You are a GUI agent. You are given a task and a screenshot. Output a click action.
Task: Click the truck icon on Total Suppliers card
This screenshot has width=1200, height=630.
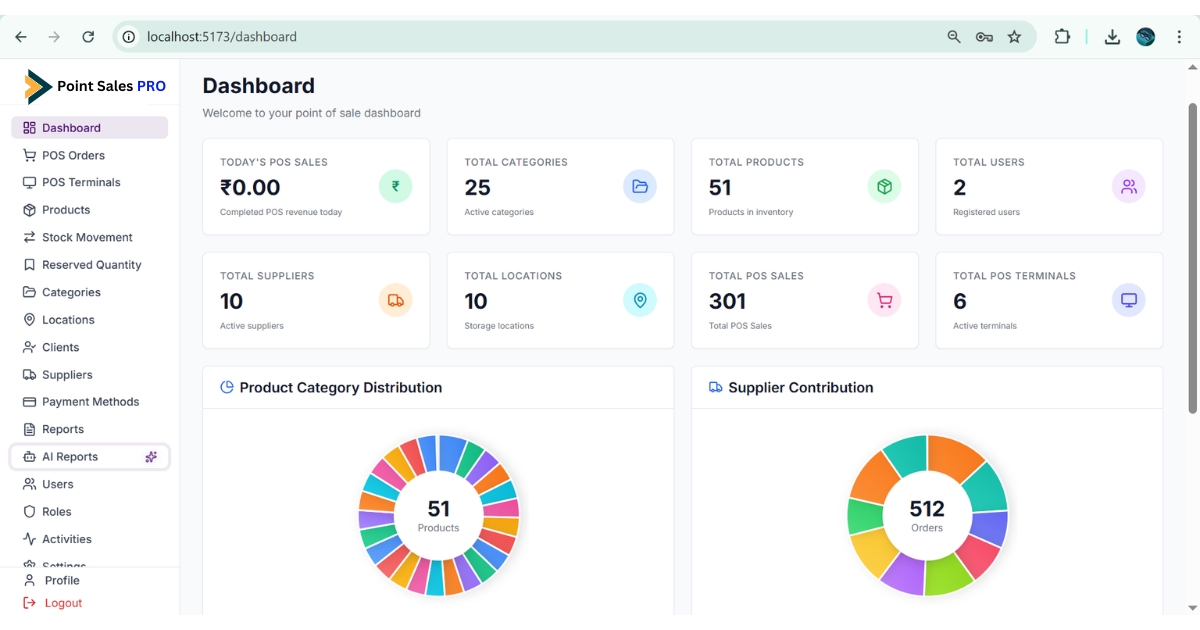point(395,300)
